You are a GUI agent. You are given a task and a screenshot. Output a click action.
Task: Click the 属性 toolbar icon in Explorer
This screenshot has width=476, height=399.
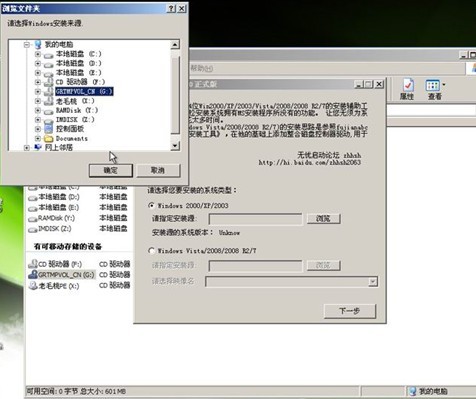click(x=407, y=89)
